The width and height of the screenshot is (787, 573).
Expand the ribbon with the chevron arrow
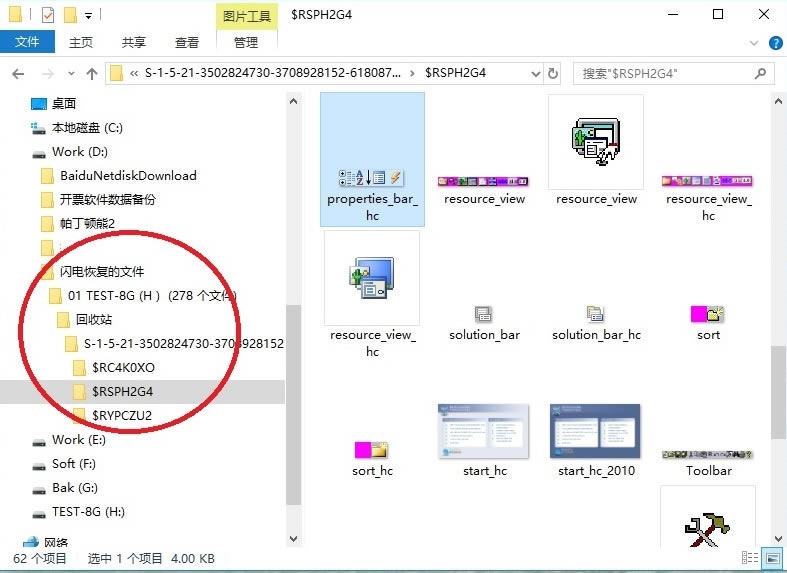(x=756, y=42)
